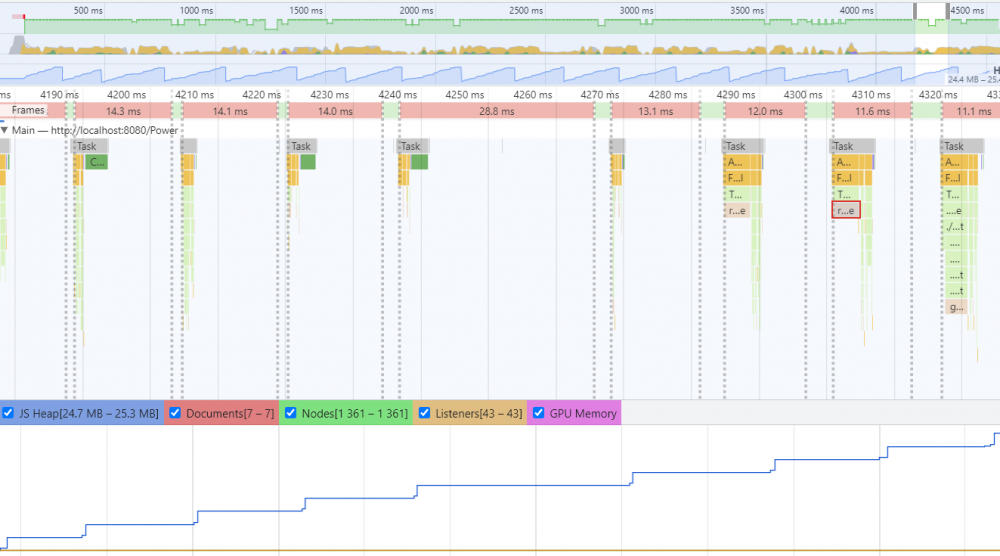This screenshot has height=556, width=1000.
Task: Click the g... entry in the last task stack
Action: click(956, 307)
